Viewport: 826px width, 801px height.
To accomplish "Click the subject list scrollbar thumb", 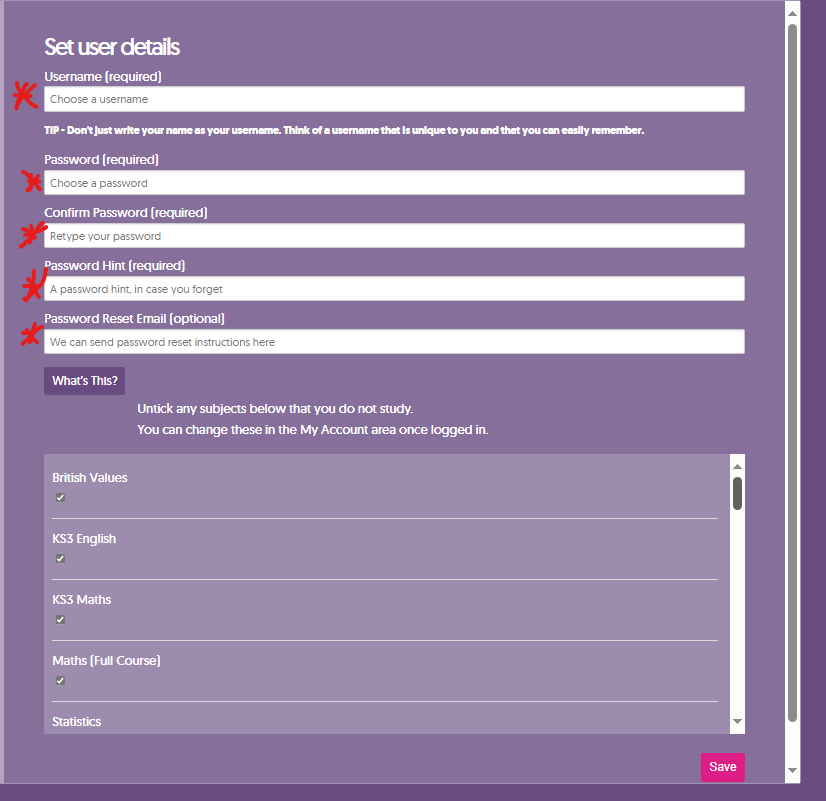I will point(737,495).
